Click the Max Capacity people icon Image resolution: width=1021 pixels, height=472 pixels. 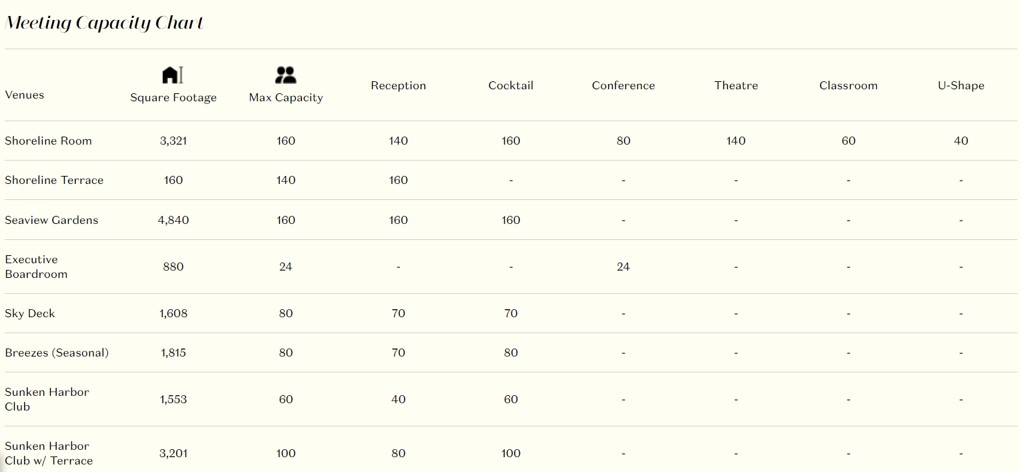[x=285, y=75]
